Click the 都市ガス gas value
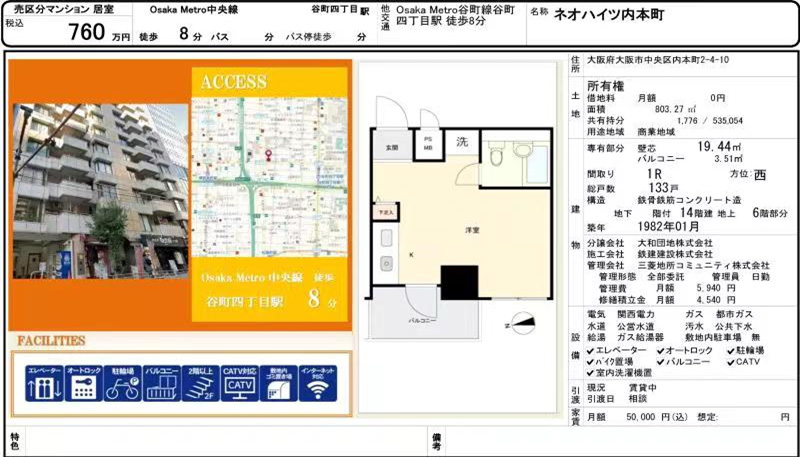This screenshot has width=800, height=457. [x=735, y=315]
